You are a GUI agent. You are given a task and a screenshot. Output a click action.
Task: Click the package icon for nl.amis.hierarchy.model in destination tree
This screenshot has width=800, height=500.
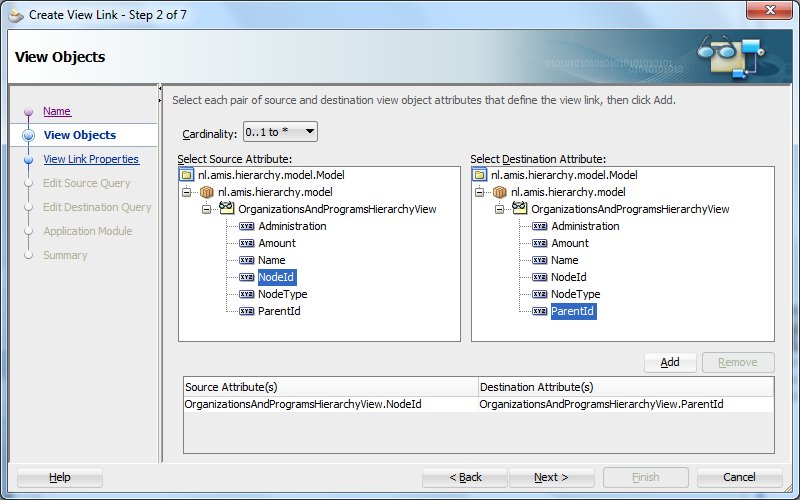[x=499, y=192]
